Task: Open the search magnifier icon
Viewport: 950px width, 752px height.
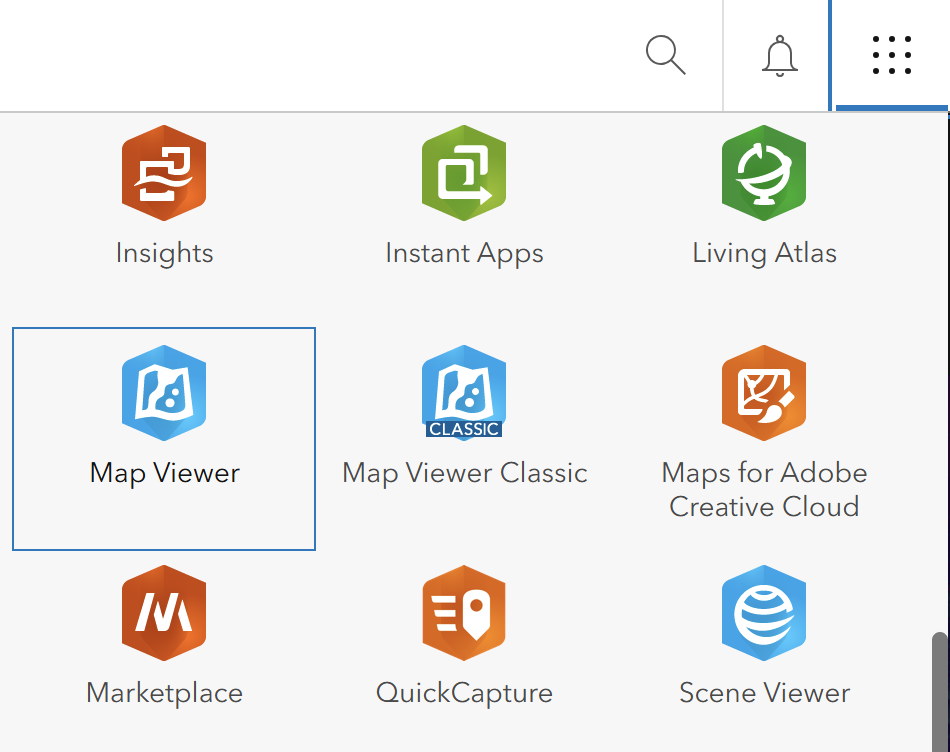Action: (x=665, y=55)
